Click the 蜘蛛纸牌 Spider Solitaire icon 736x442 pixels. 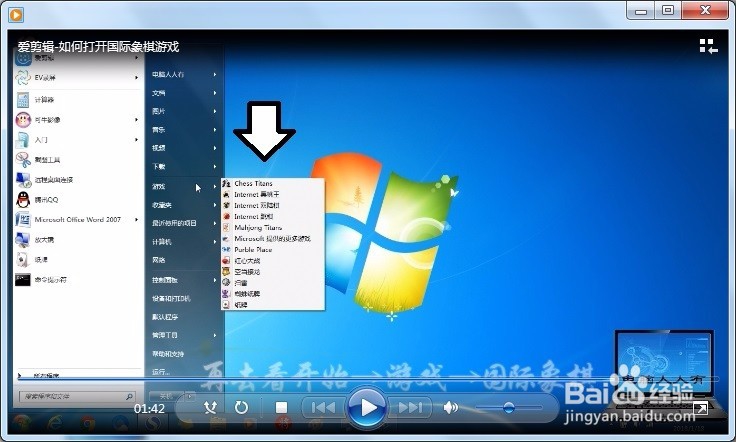226,294
